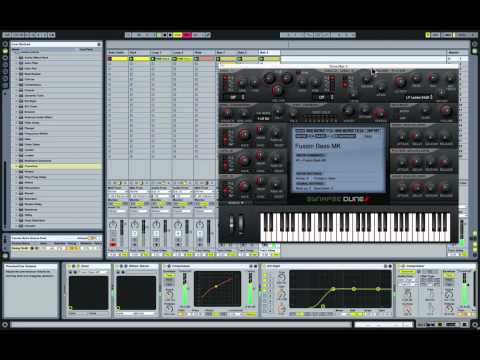Screen dimensions: 480x360
Task: Click hot-swap icon on first Compressor device
Action: click(252, 266)
